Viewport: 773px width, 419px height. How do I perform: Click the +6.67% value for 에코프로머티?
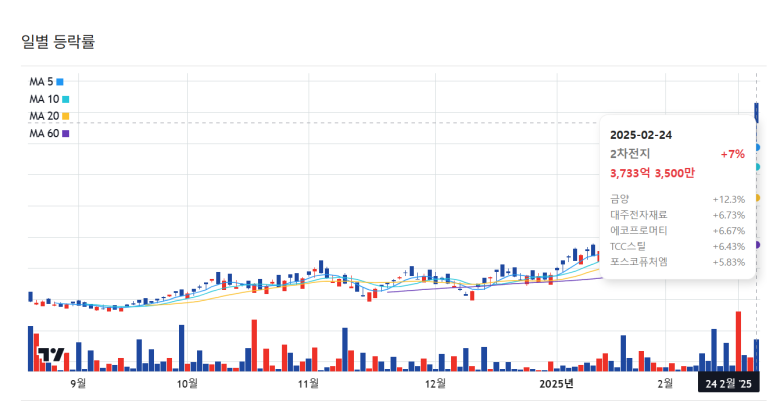point(729,231)
